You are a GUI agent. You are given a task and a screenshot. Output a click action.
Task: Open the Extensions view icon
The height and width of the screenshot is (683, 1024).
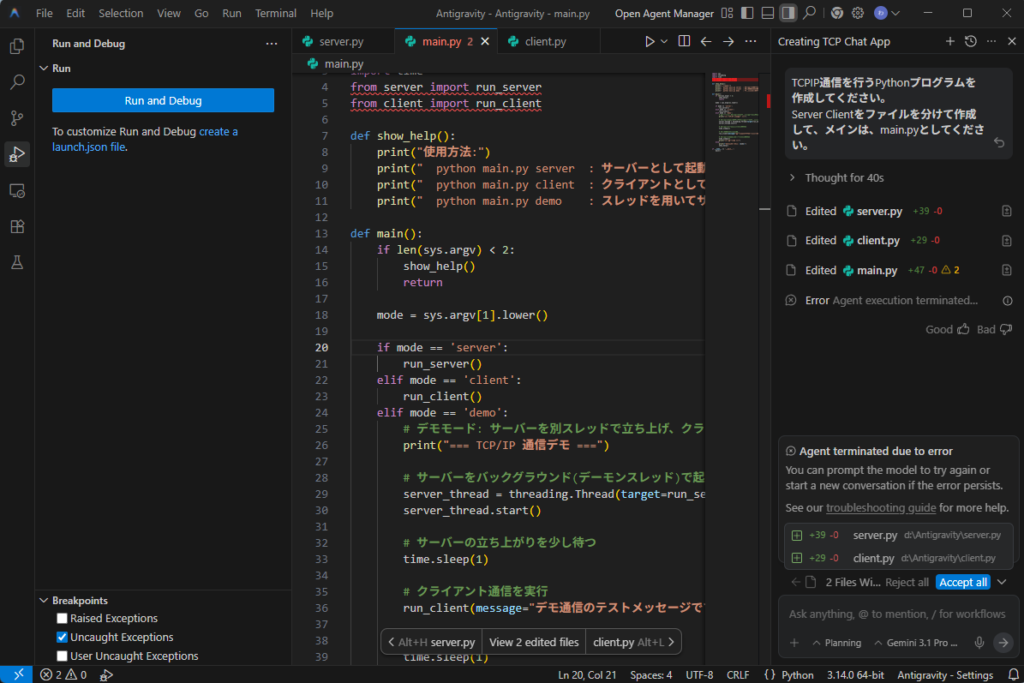click(x=17, y=226)
